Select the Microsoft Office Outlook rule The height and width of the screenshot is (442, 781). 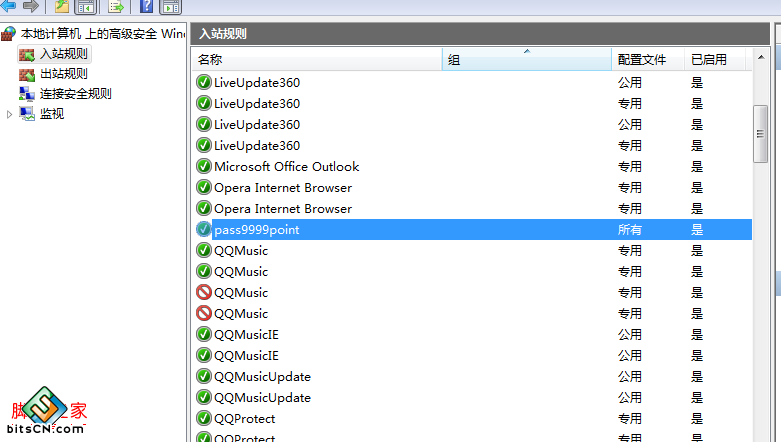tap(286, 166)
